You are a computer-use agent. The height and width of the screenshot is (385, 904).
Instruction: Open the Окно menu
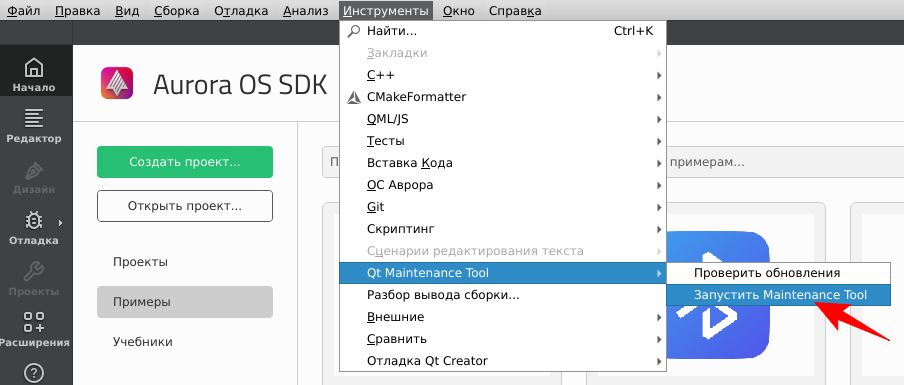pyautogui.click(x=459, y=11)
